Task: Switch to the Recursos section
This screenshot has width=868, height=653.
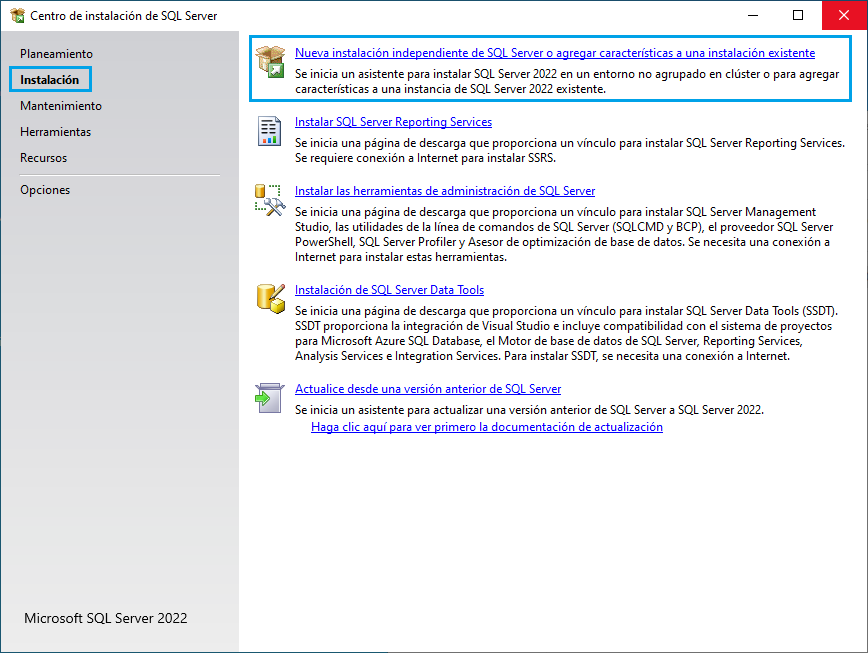Action: (x=44, y=157)
